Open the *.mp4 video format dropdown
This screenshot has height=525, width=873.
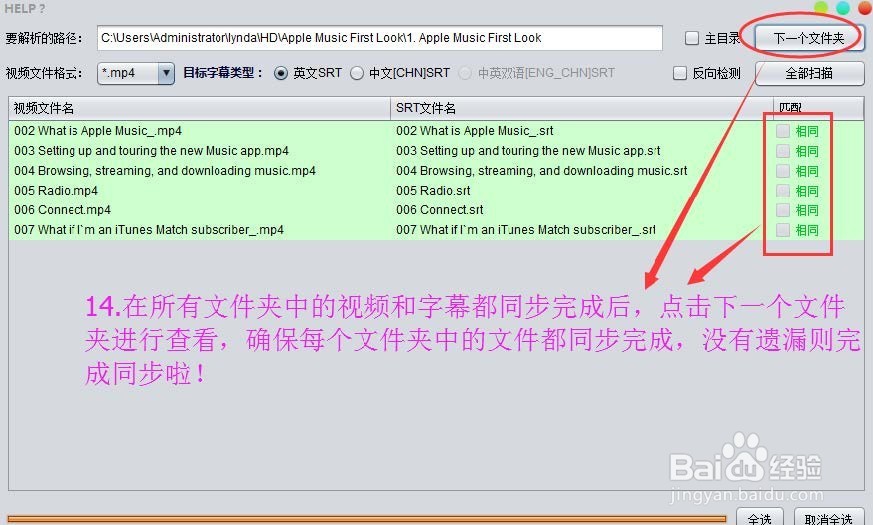click(x=136, y=73)
